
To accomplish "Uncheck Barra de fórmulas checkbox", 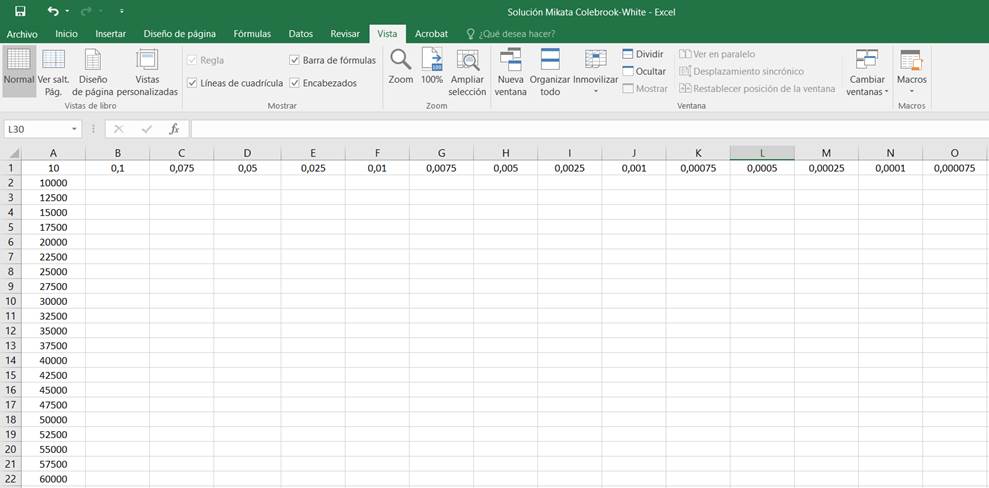I will tap(294, 60).
